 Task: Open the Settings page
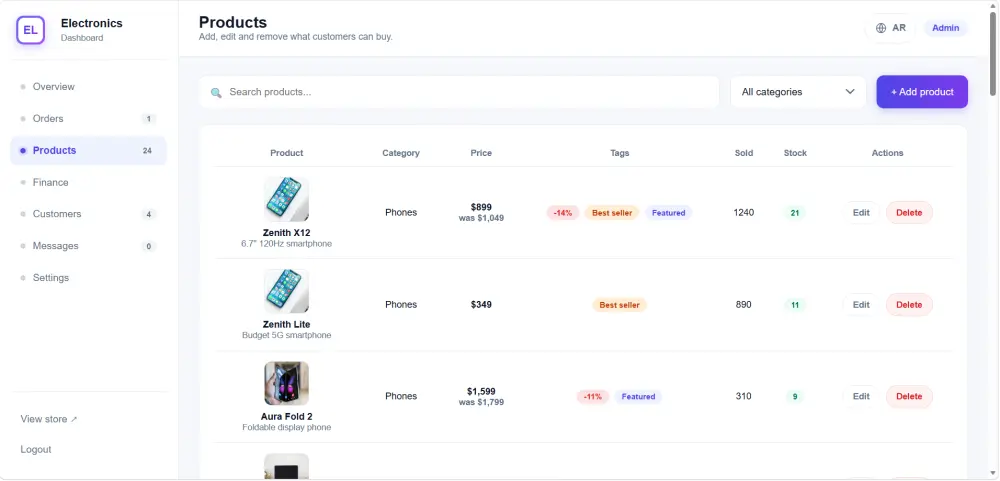click(88, 278)
